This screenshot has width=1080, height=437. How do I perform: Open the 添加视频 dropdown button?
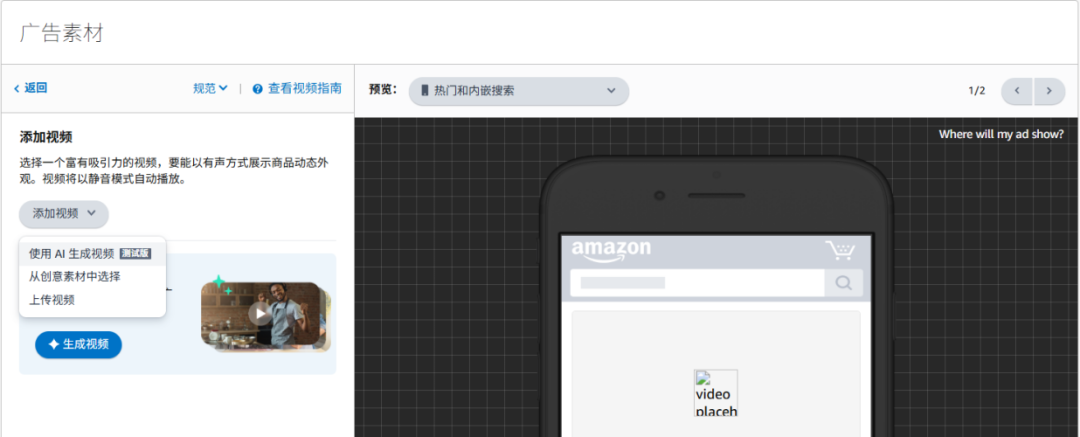coord(63,214)
